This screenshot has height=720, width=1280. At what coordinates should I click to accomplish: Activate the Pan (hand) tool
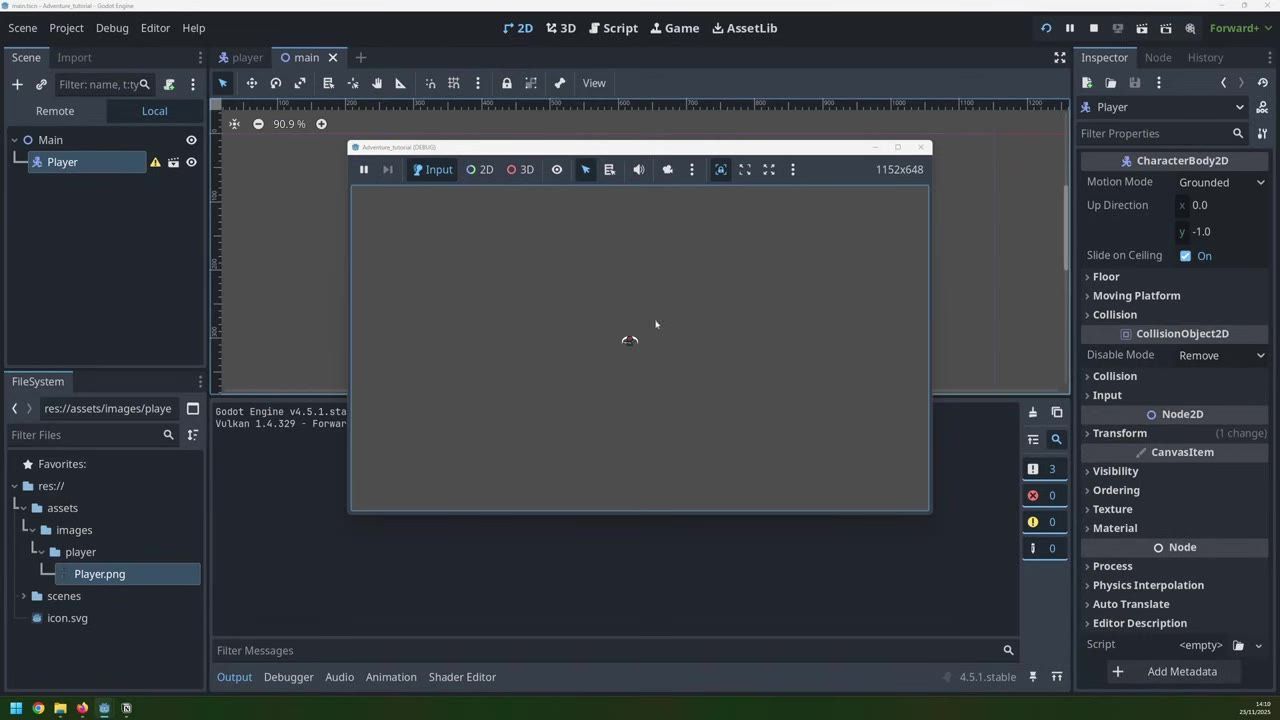[x=377, y=83]
